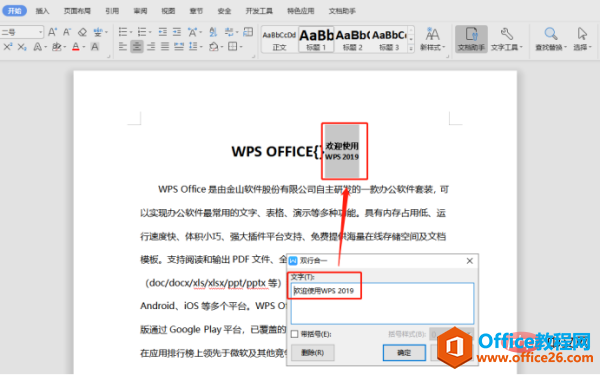600x375 pixels.
Task: Click the 删除 button in dialog
Action: tap(313, 352)
